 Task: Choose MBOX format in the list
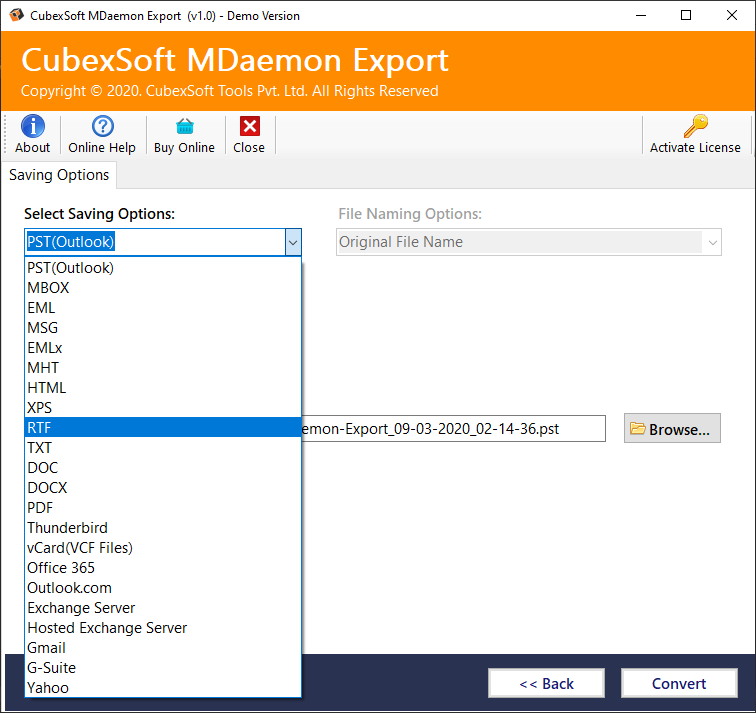(162, 288)
